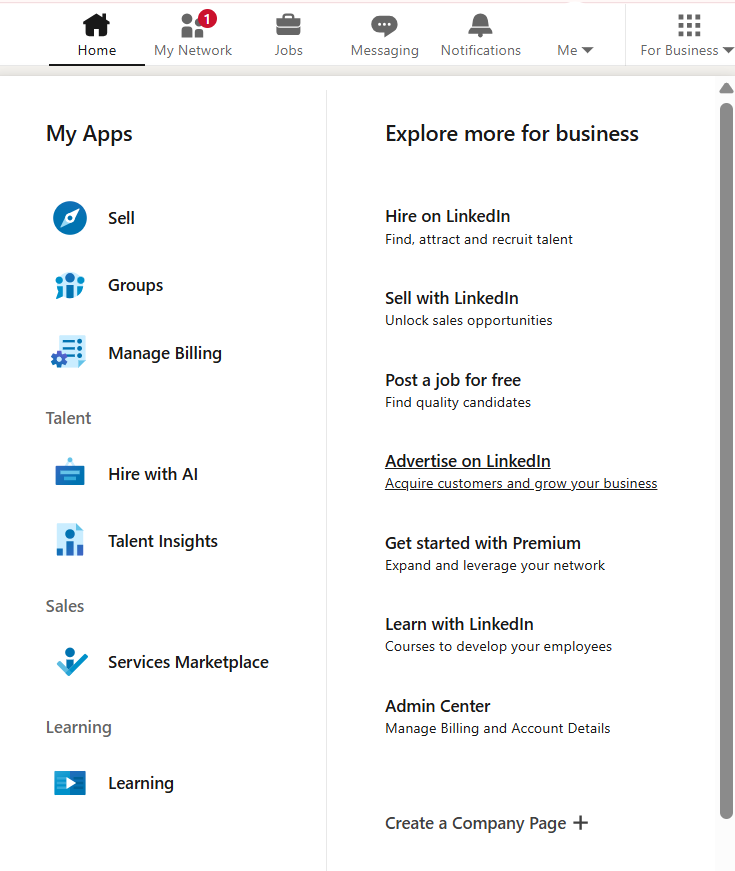Click the Explore more for business heading
The width and height of the screenshot is (735, 871).
[512, 134]
